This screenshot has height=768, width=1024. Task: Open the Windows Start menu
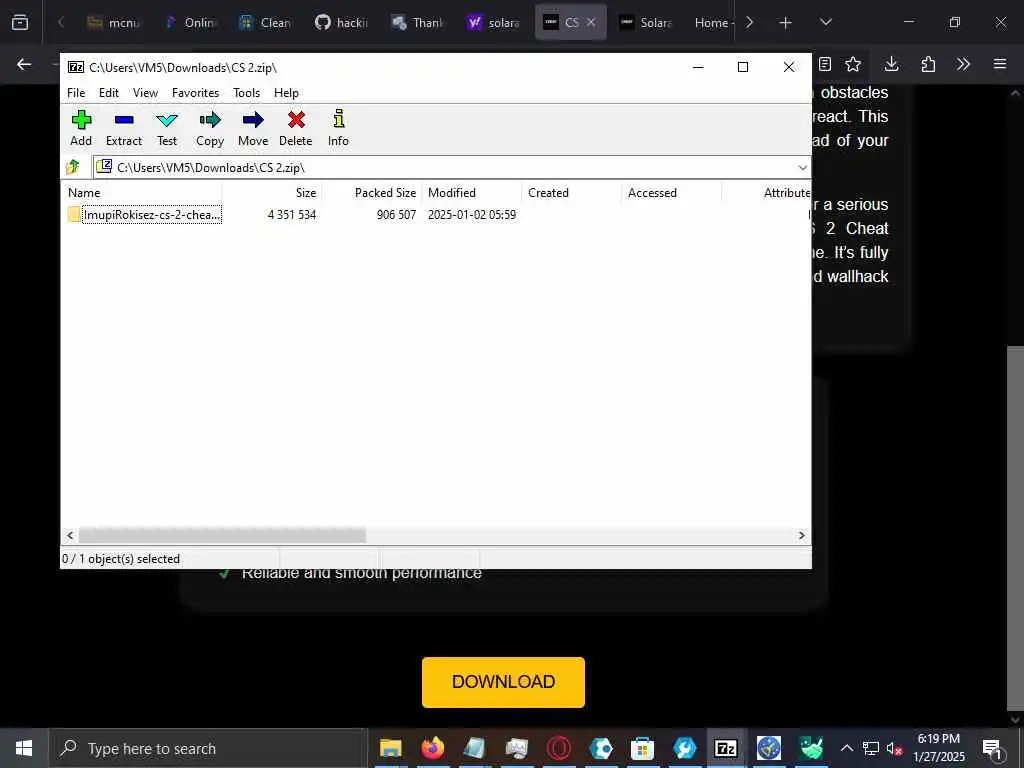pos(24,748)
